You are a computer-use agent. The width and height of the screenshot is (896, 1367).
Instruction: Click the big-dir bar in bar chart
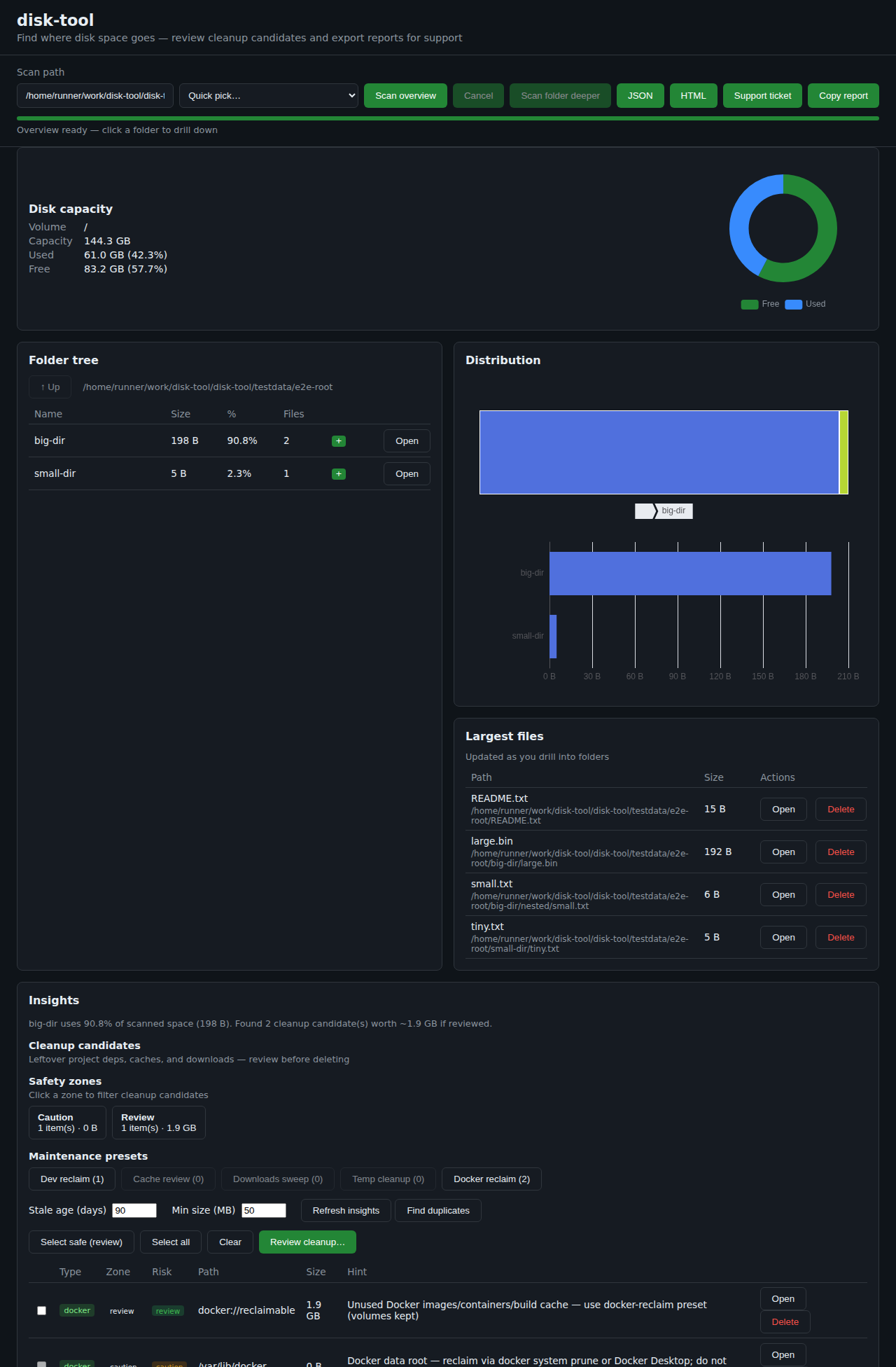690,574
